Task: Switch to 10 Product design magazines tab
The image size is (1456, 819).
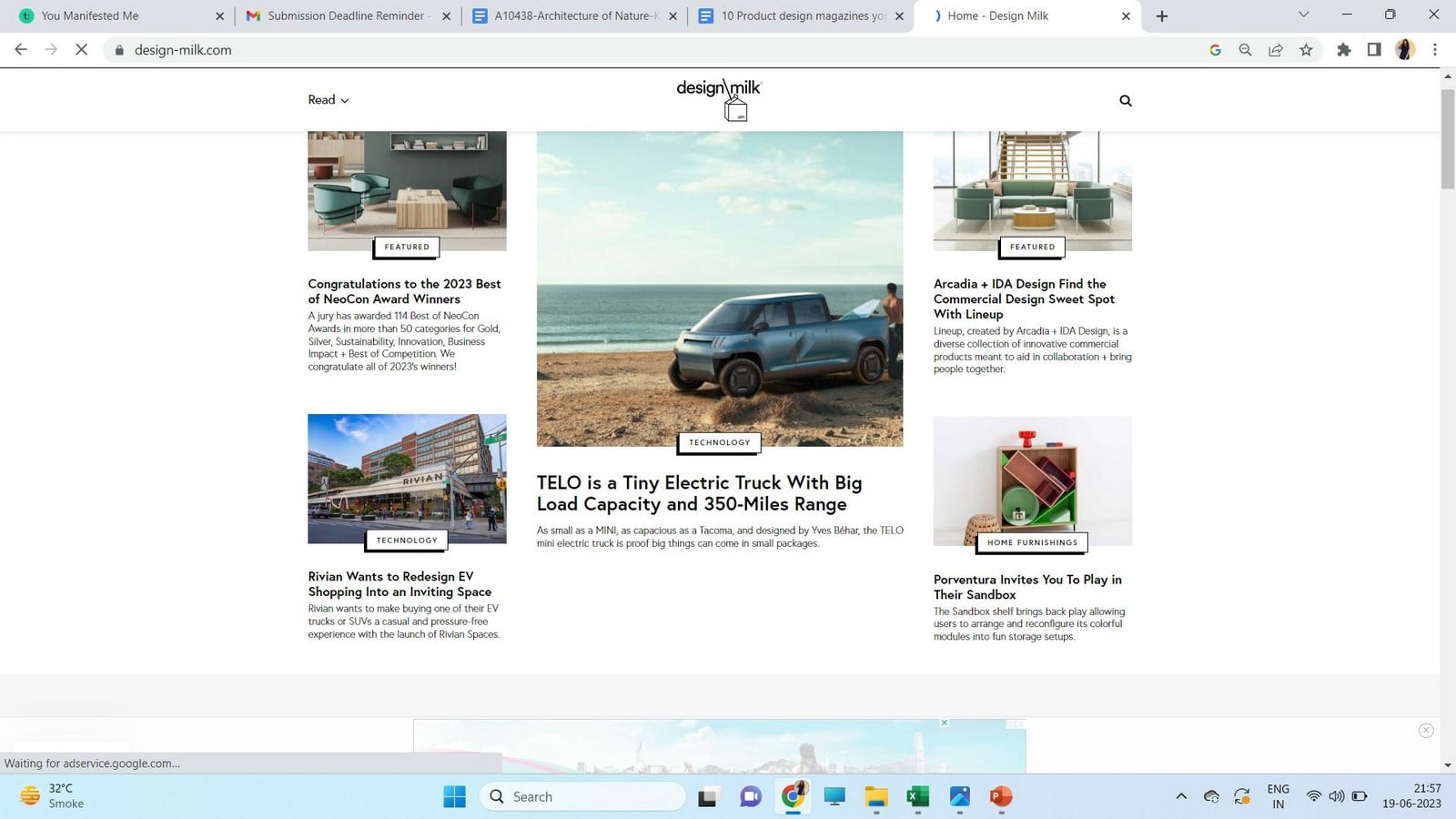Action: click(x=802, y=16)
